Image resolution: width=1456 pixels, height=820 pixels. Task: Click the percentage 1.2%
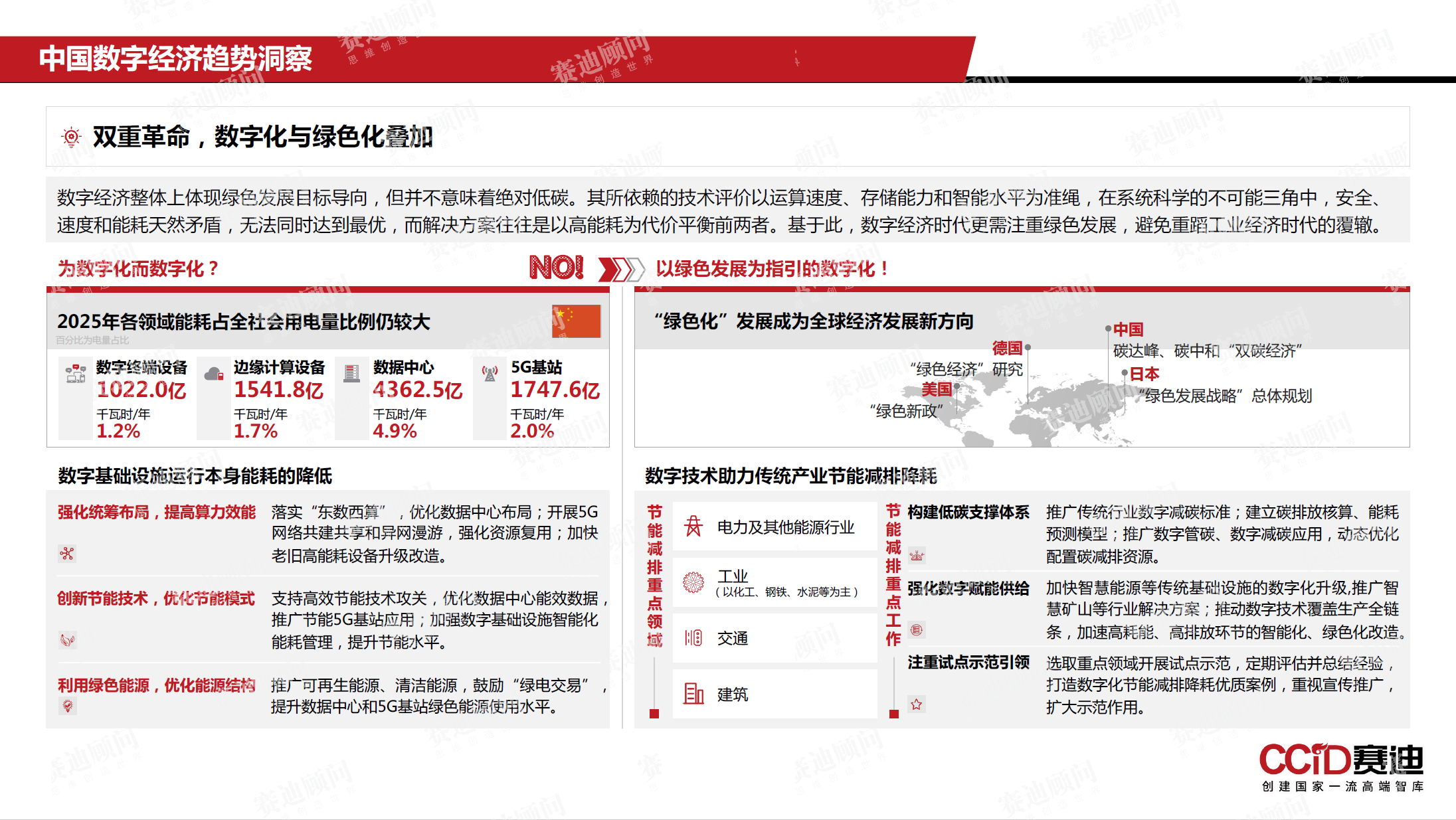[118, 432]
